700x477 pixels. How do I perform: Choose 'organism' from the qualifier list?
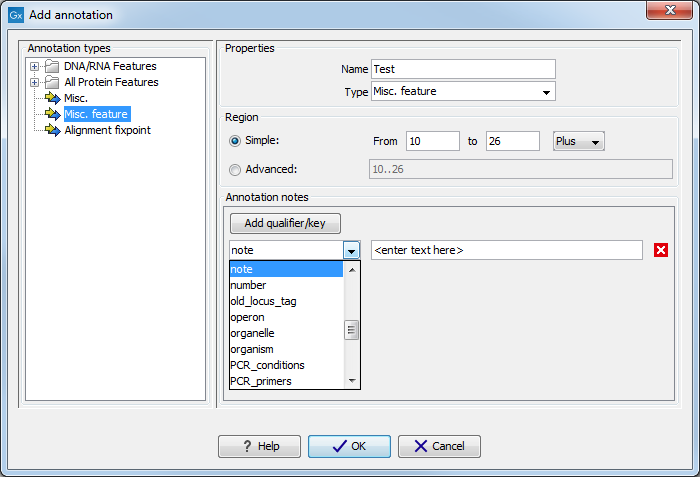point(252,349)
